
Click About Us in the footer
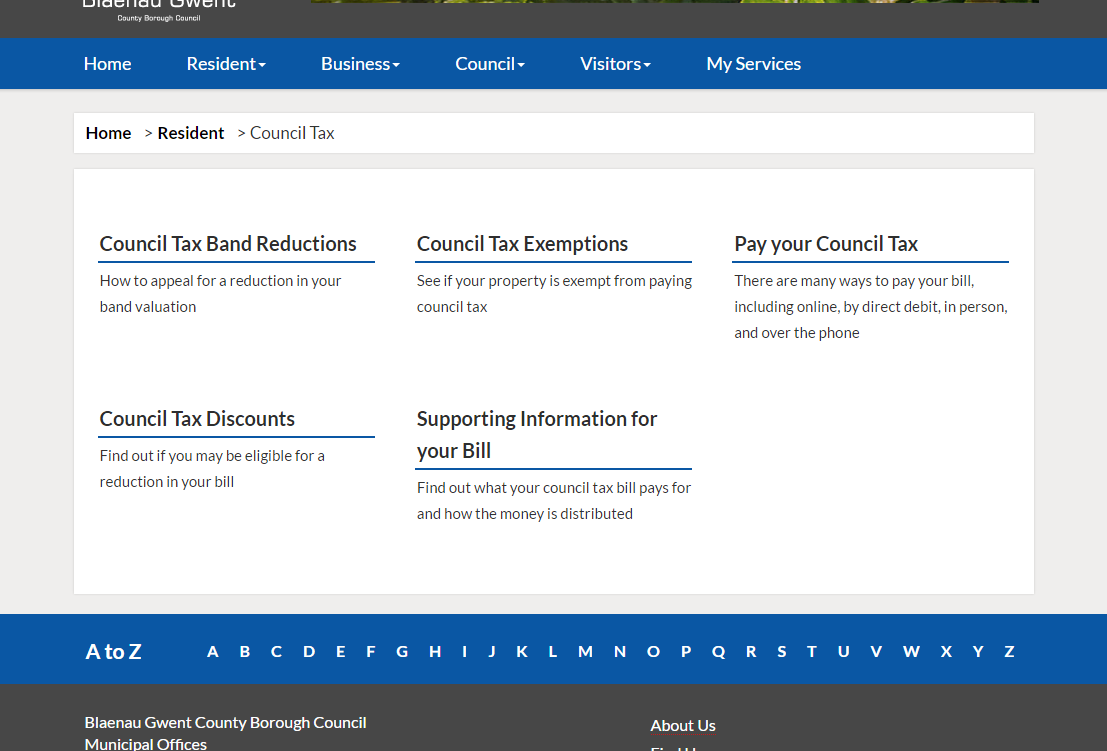(683, 725)
